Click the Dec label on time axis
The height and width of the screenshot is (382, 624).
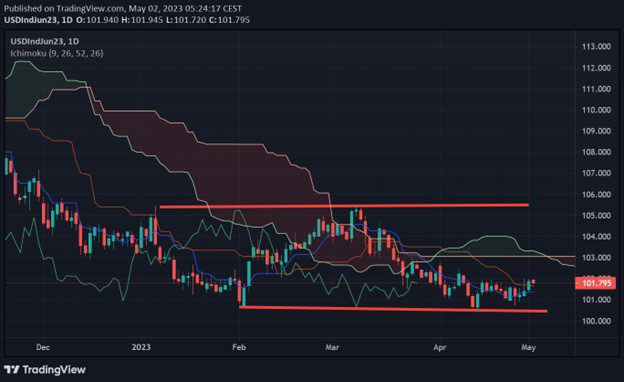pyautogui.click(x=43, y=347)
